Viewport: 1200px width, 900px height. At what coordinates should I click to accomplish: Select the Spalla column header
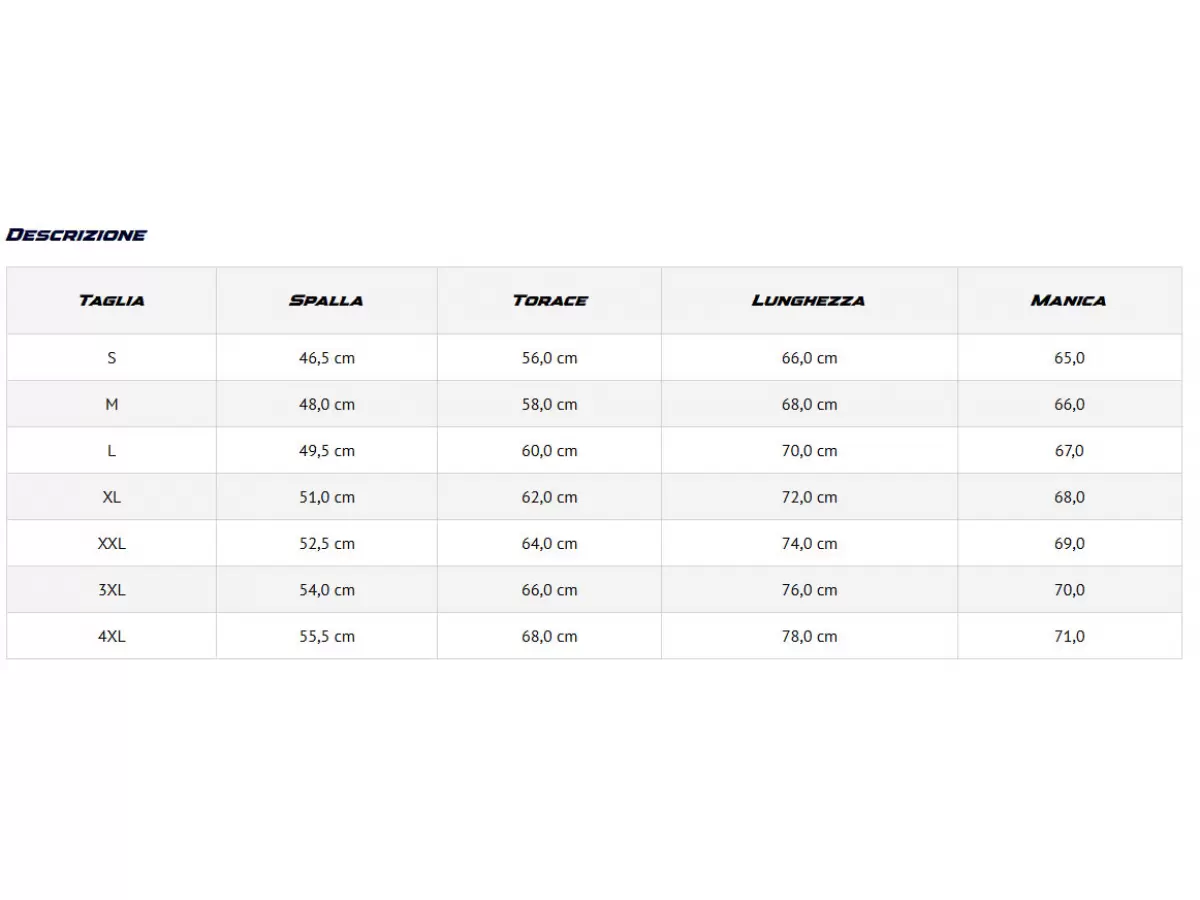tap(326, 300)
